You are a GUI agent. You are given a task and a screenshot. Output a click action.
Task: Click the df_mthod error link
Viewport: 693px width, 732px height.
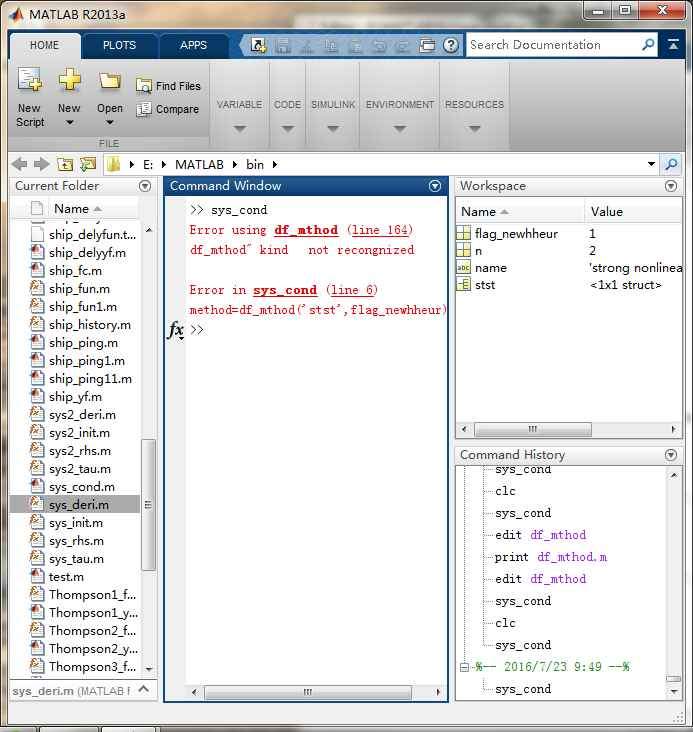[x=306, y=230]
